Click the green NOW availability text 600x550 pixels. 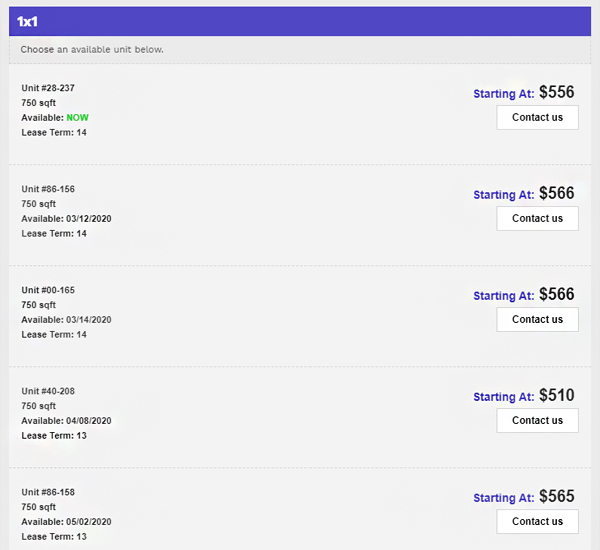[78, 118]
